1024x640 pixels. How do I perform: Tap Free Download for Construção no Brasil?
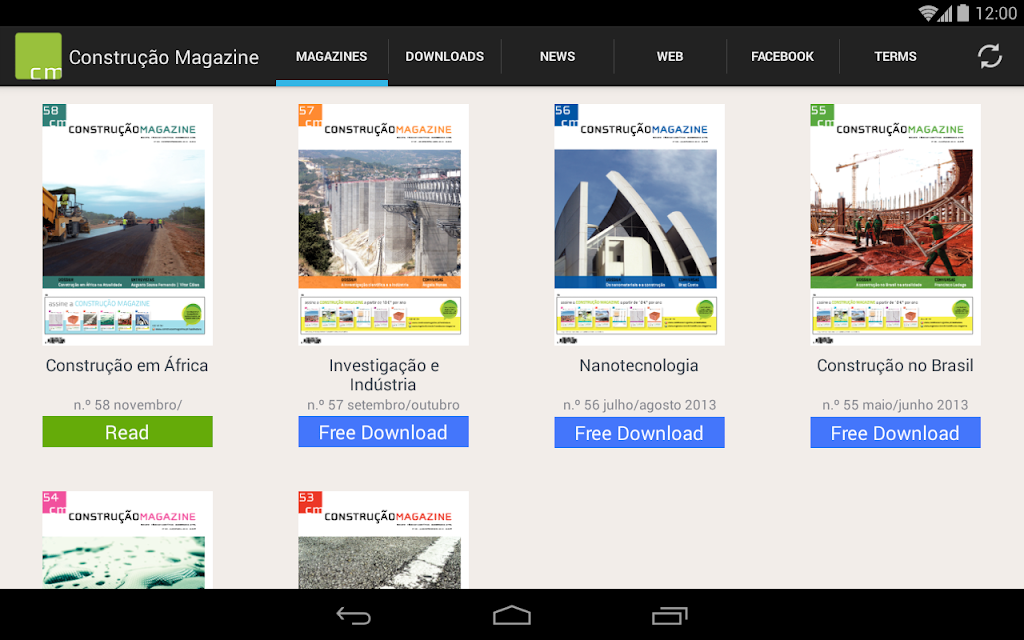click(895, 432)
